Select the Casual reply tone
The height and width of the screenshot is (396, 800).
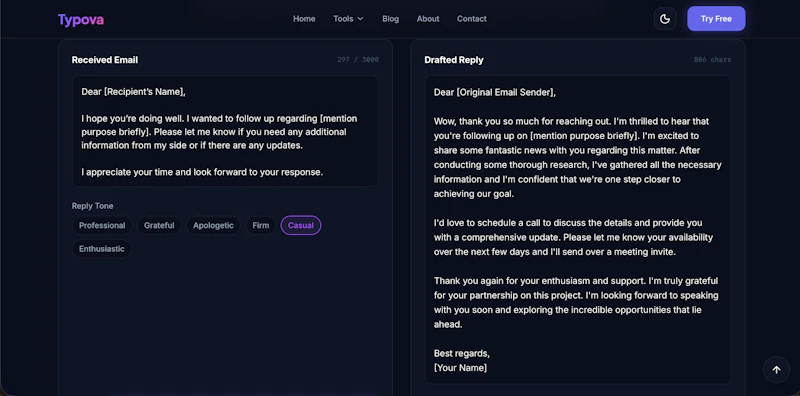(x=301, y=226)
